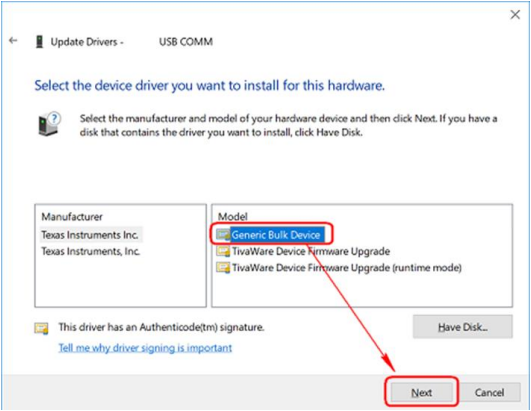The image size is (531, 411).
Task: Select Texas Instruments, Inc. manufacturer (second entry)
Action: (x=91, y=251)
